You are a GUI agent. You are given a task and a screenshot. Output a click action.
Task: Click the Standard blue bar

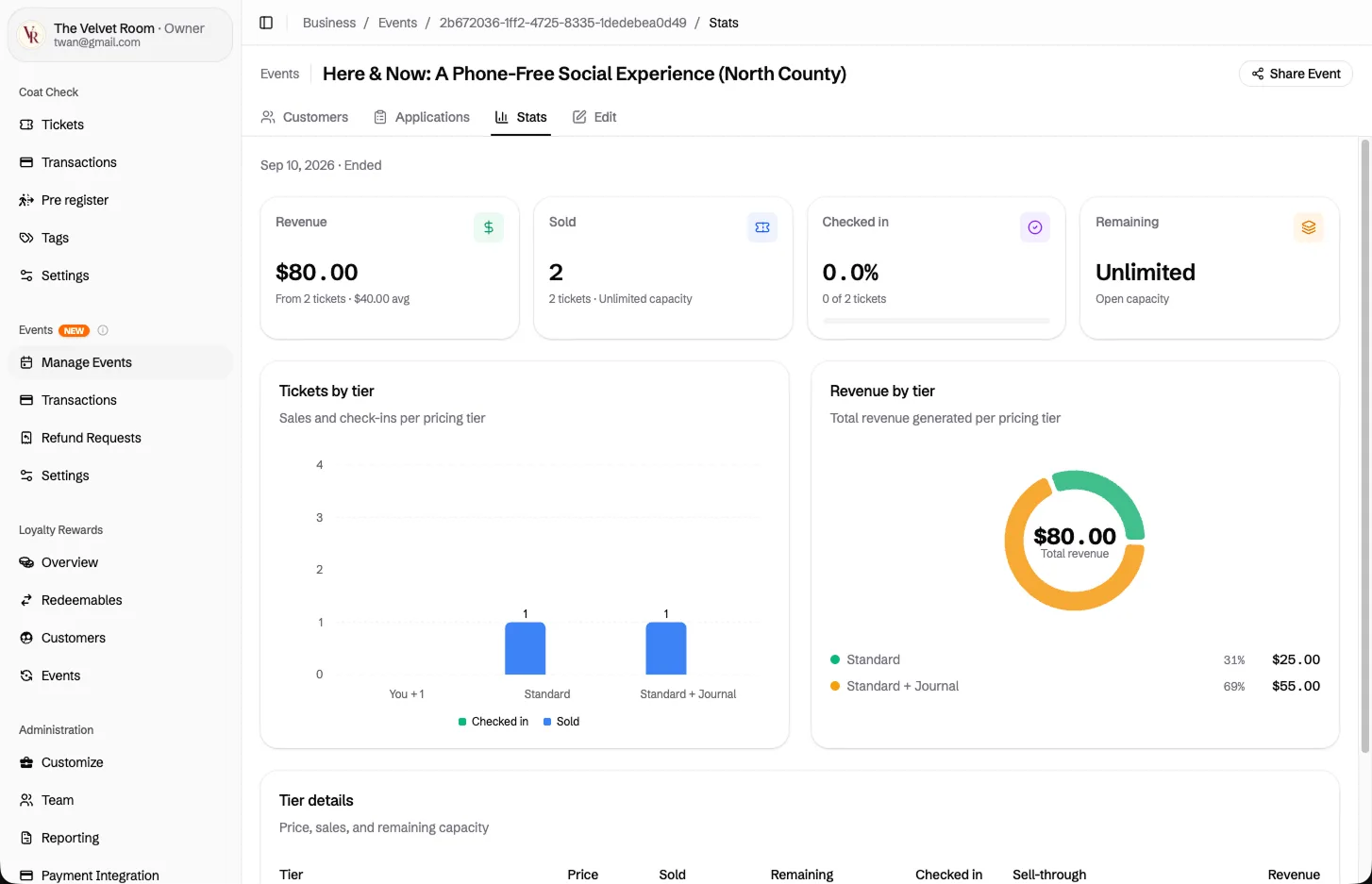[x=526, y=648]
